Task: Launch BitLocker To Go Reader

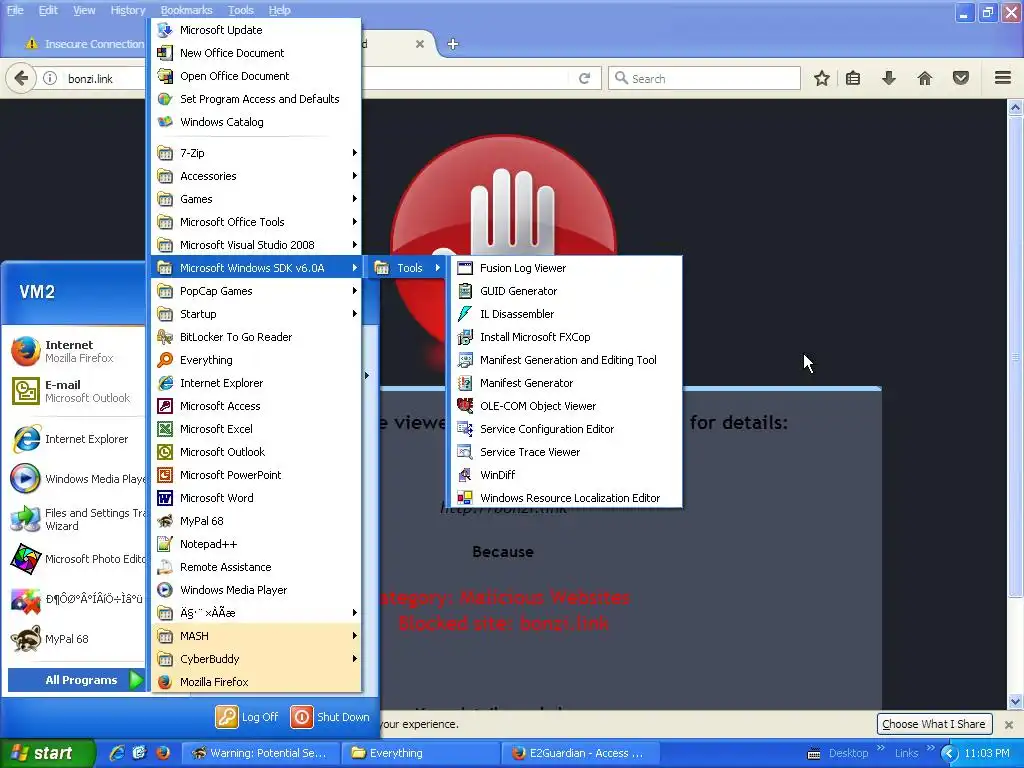Action: pyautogui.click(x=256, y=337)
